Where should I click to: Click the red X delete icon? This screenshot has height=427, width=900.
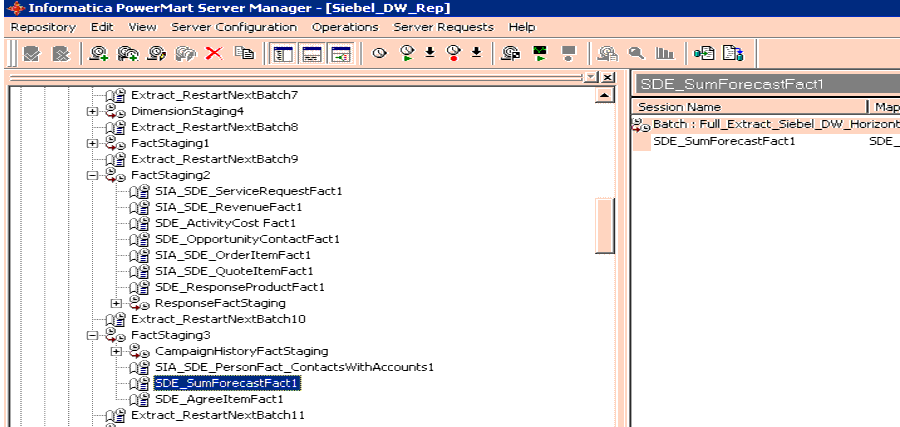point(214,53)
